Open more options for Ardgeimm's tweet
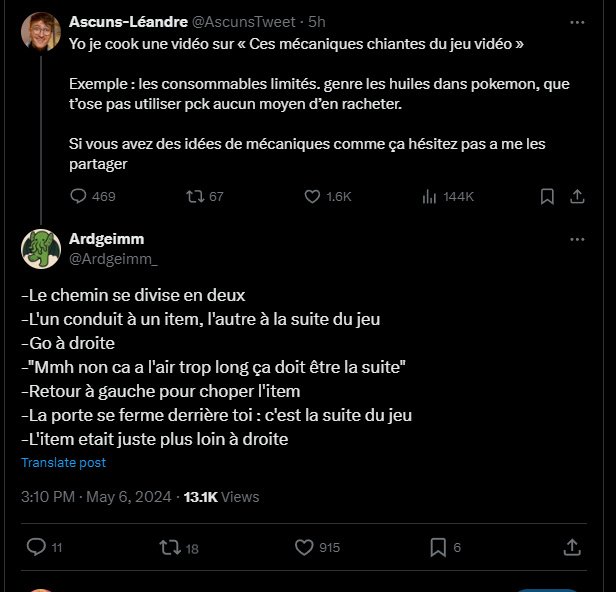Screen dimensions: 616x592 coord(577,240)
